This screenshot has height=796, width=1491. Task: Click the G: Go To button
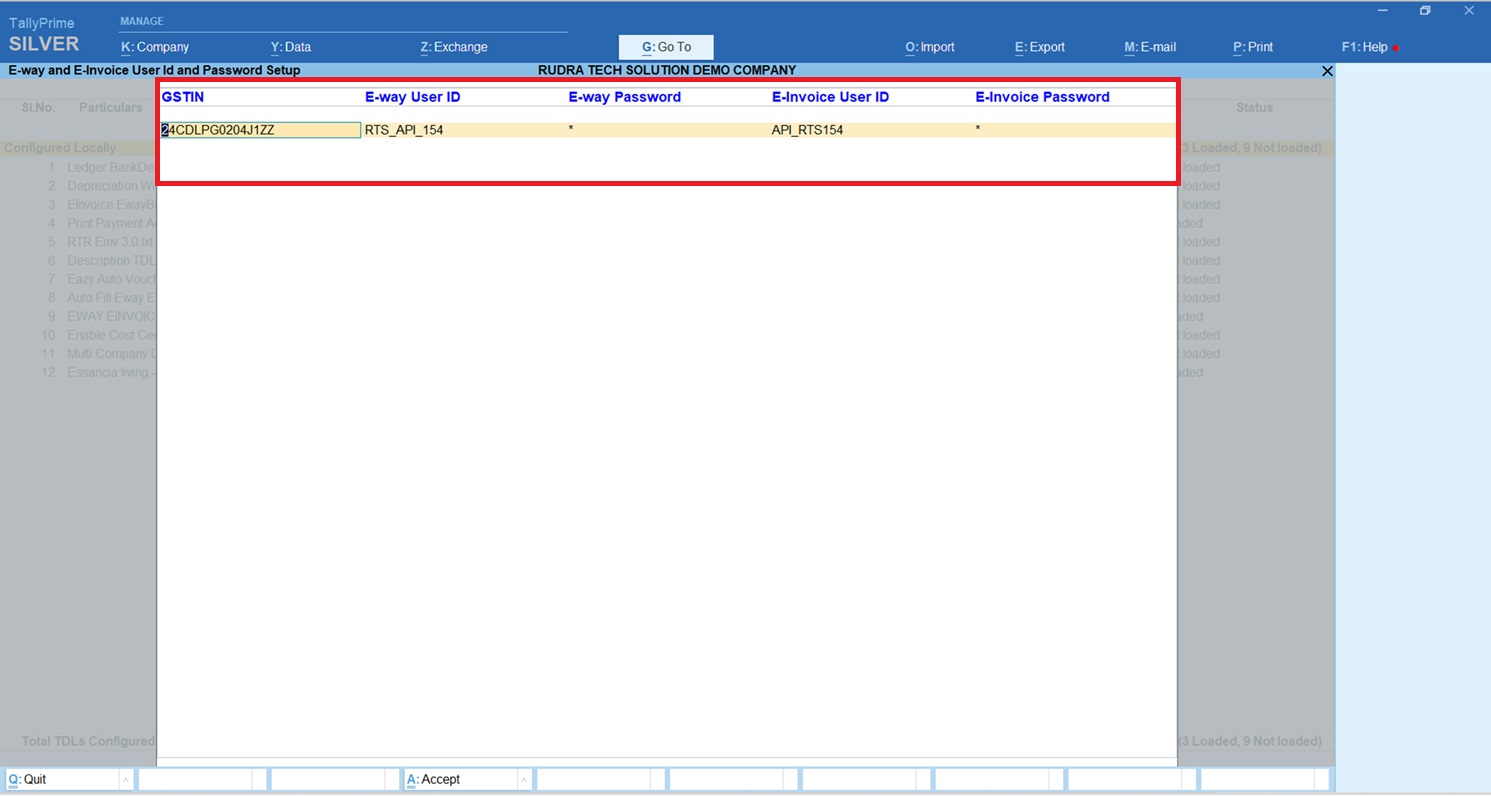666,47
